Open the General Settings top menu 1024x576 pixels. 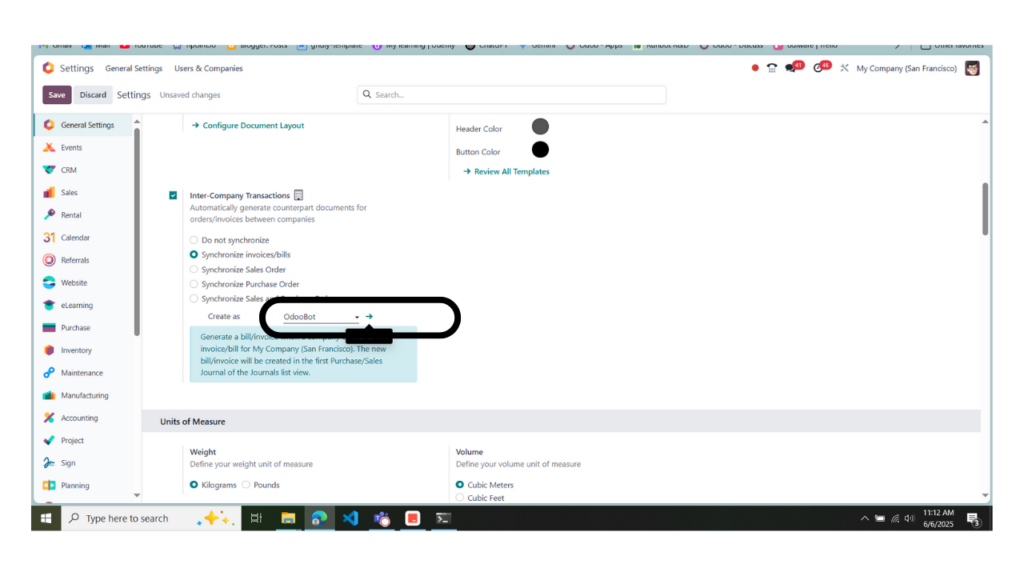134,68
